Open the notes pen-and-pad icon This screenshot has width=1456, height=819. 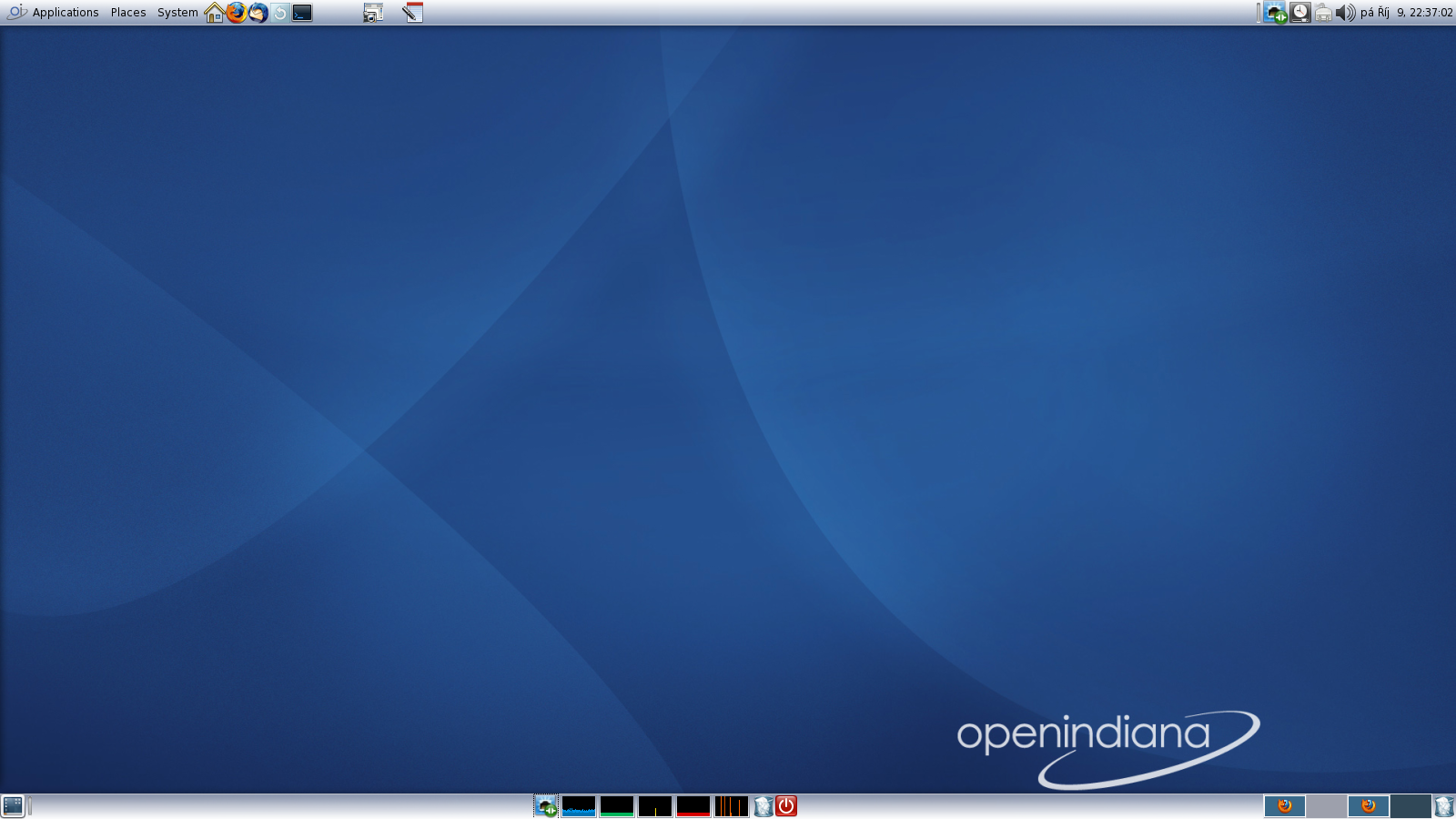(412, 13)
